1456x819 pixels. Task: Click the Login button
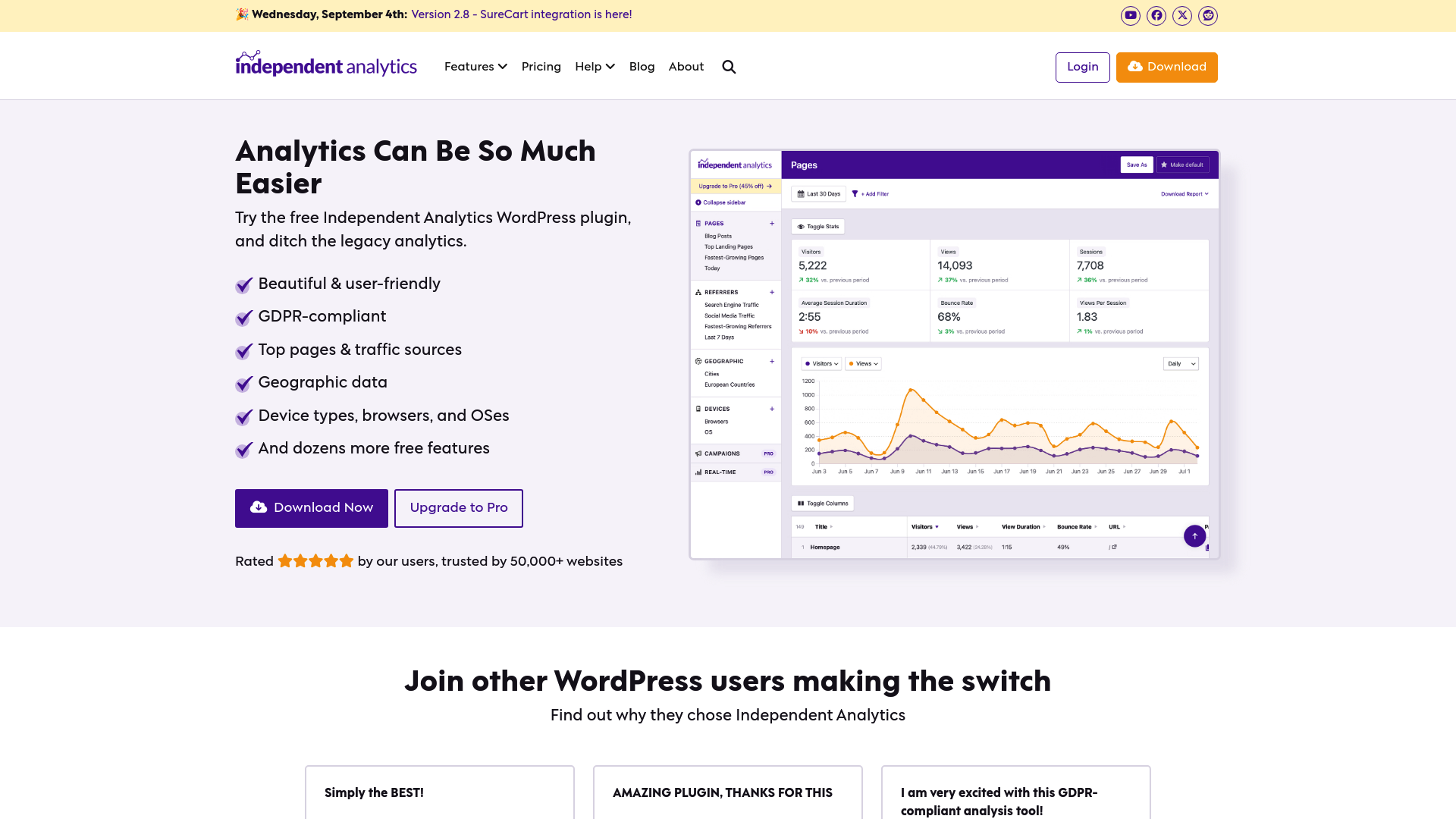click(x=1082, y=67)
